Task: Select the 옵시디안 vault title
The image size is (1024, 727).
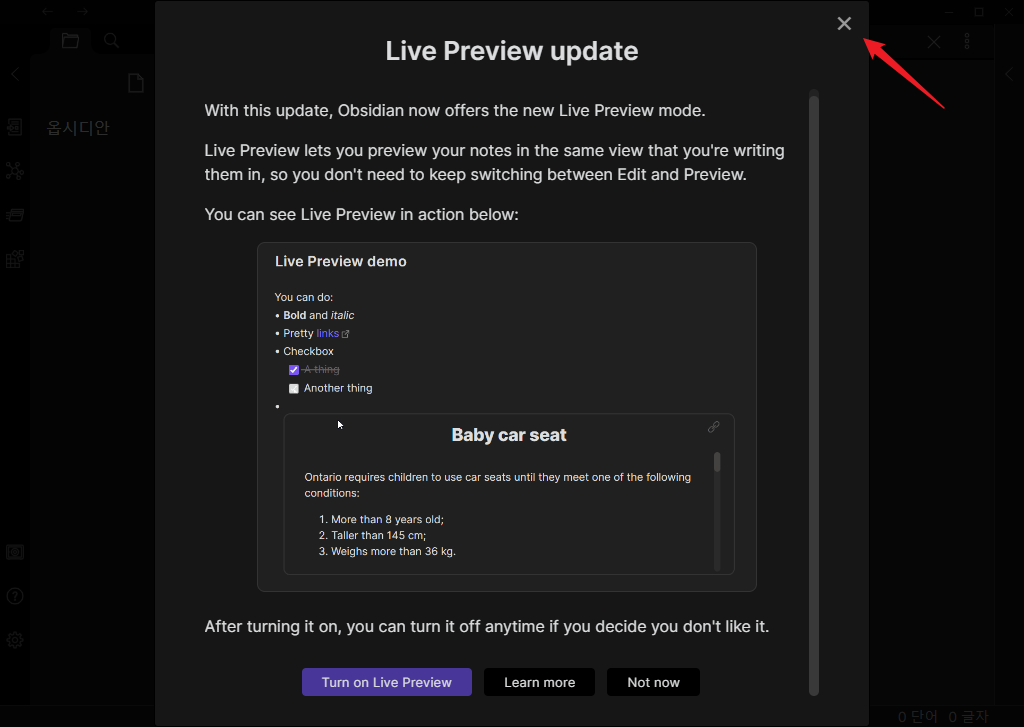Action: (78, 127)
